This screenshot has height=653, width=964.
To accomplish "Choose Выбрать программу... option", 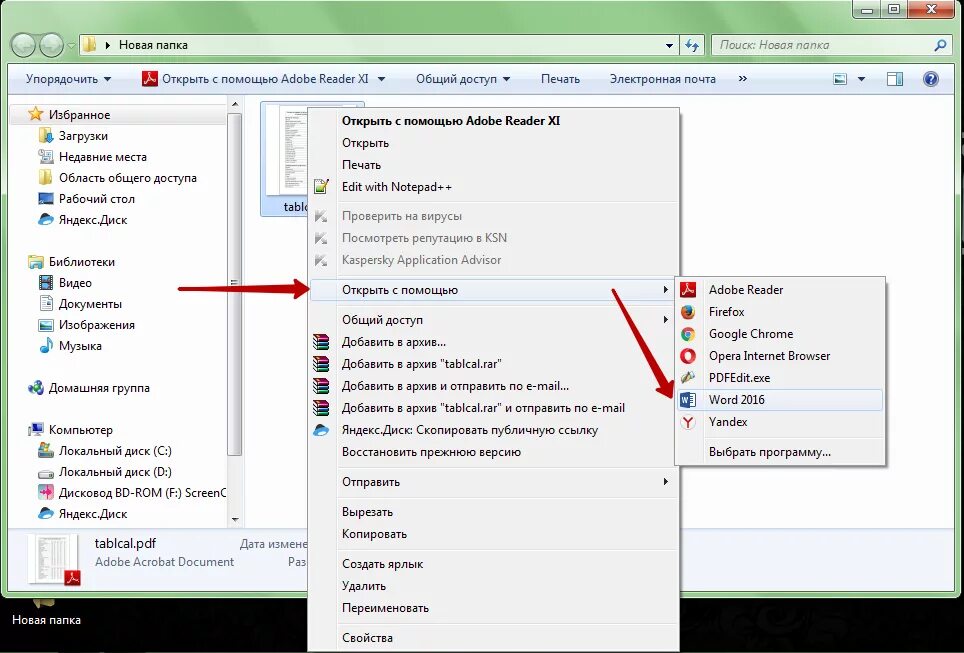I will tap(780, 452).
